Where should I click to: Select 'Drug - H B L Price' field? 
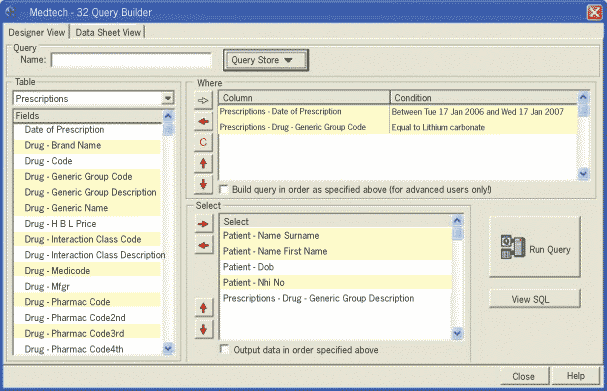click(87, 224)
